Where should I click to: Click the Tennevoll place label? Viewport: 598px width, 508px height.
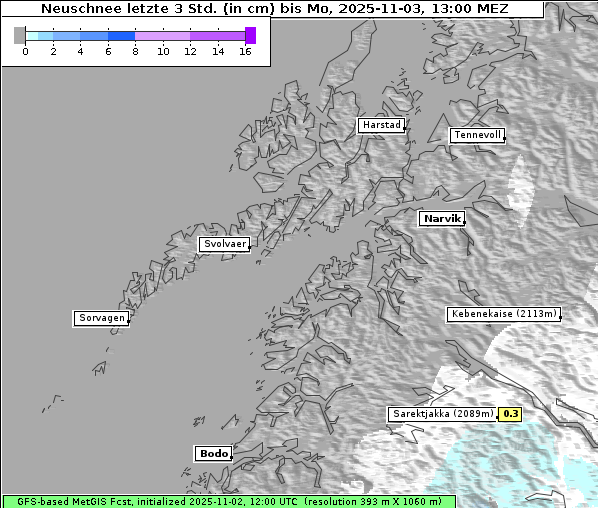(477, 135)
